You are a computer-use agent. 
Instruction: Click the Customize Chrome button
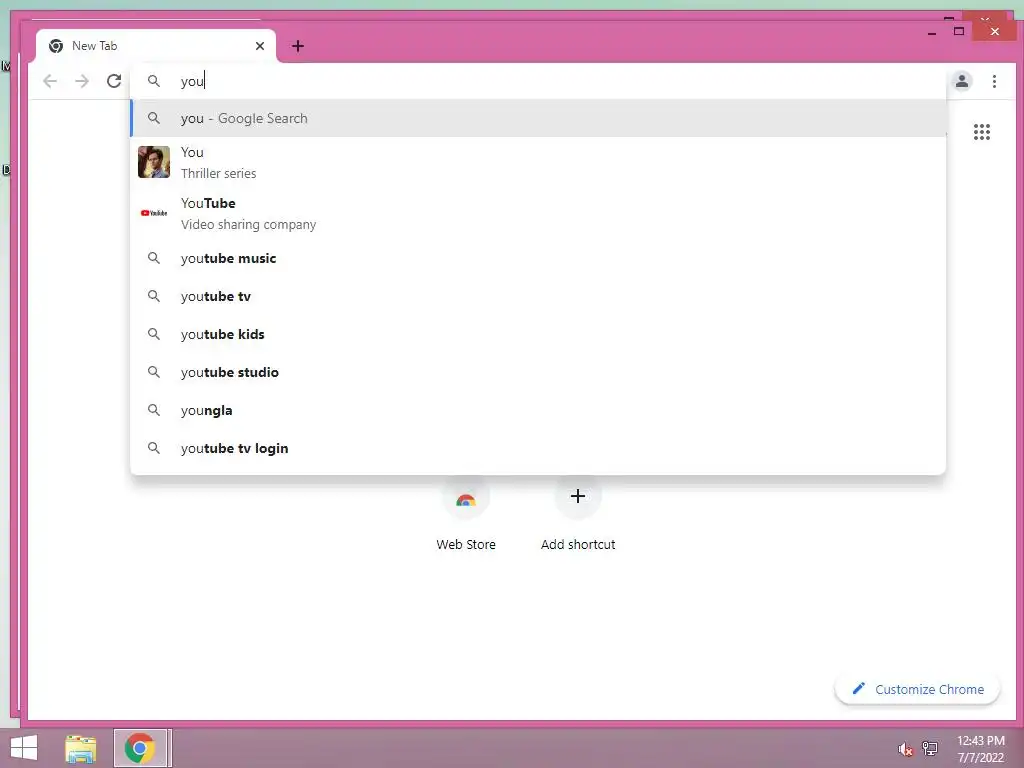918,689
